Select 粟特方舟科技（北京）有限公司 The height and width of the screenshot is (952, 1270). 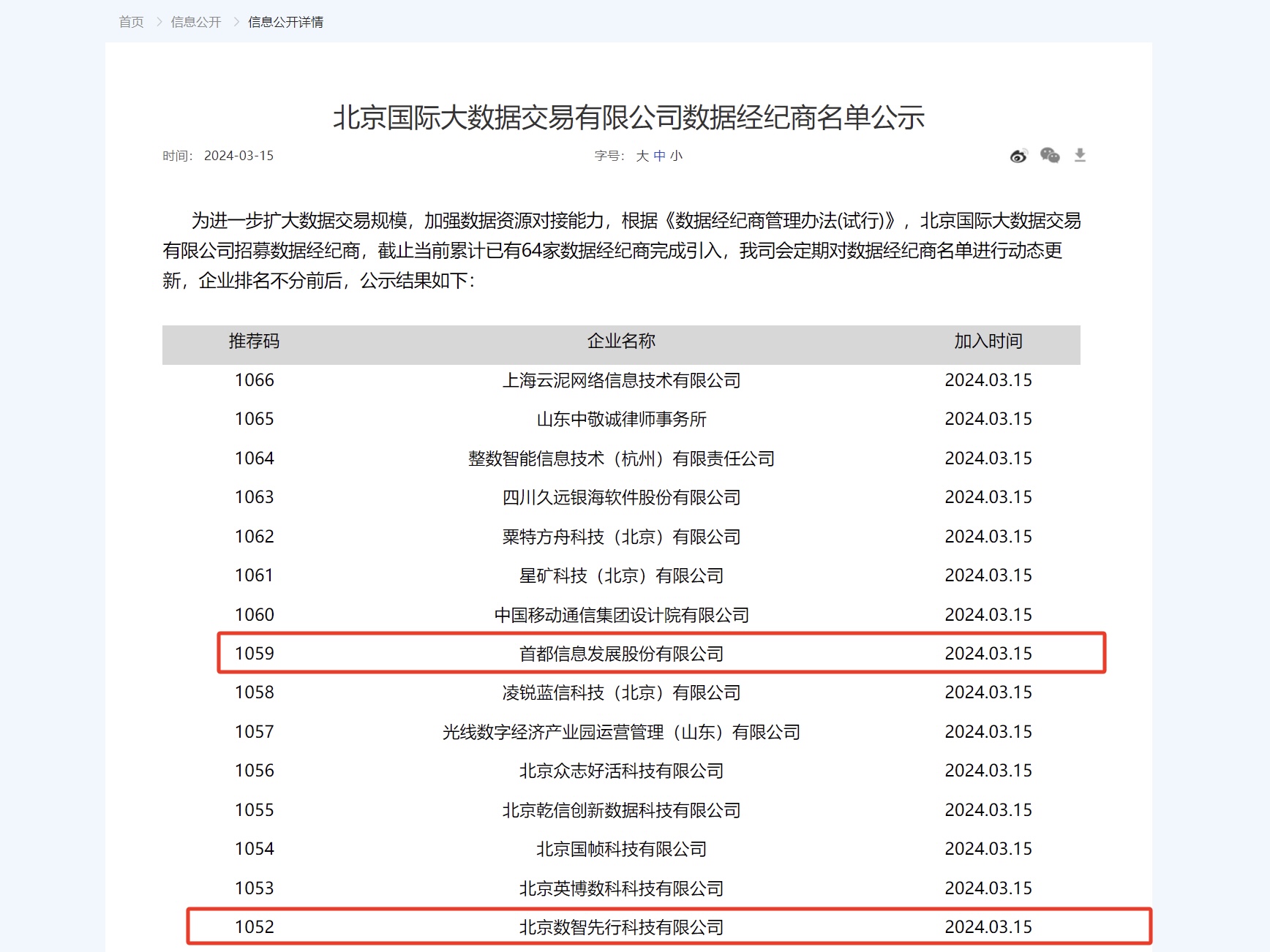coord(621,537)
